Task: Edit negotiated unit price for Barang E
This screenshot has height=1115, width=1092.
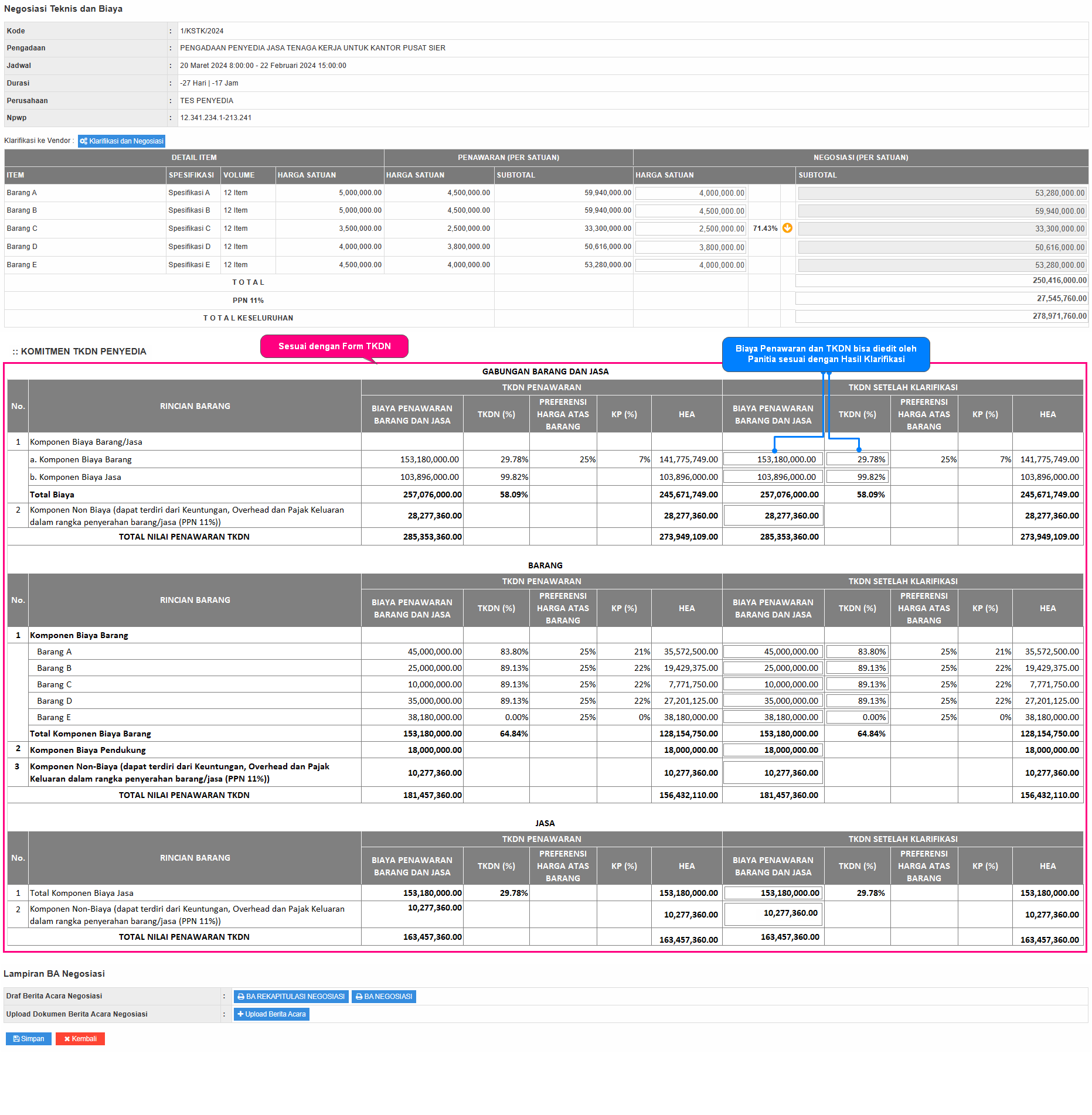Action: tap(691, 265)
